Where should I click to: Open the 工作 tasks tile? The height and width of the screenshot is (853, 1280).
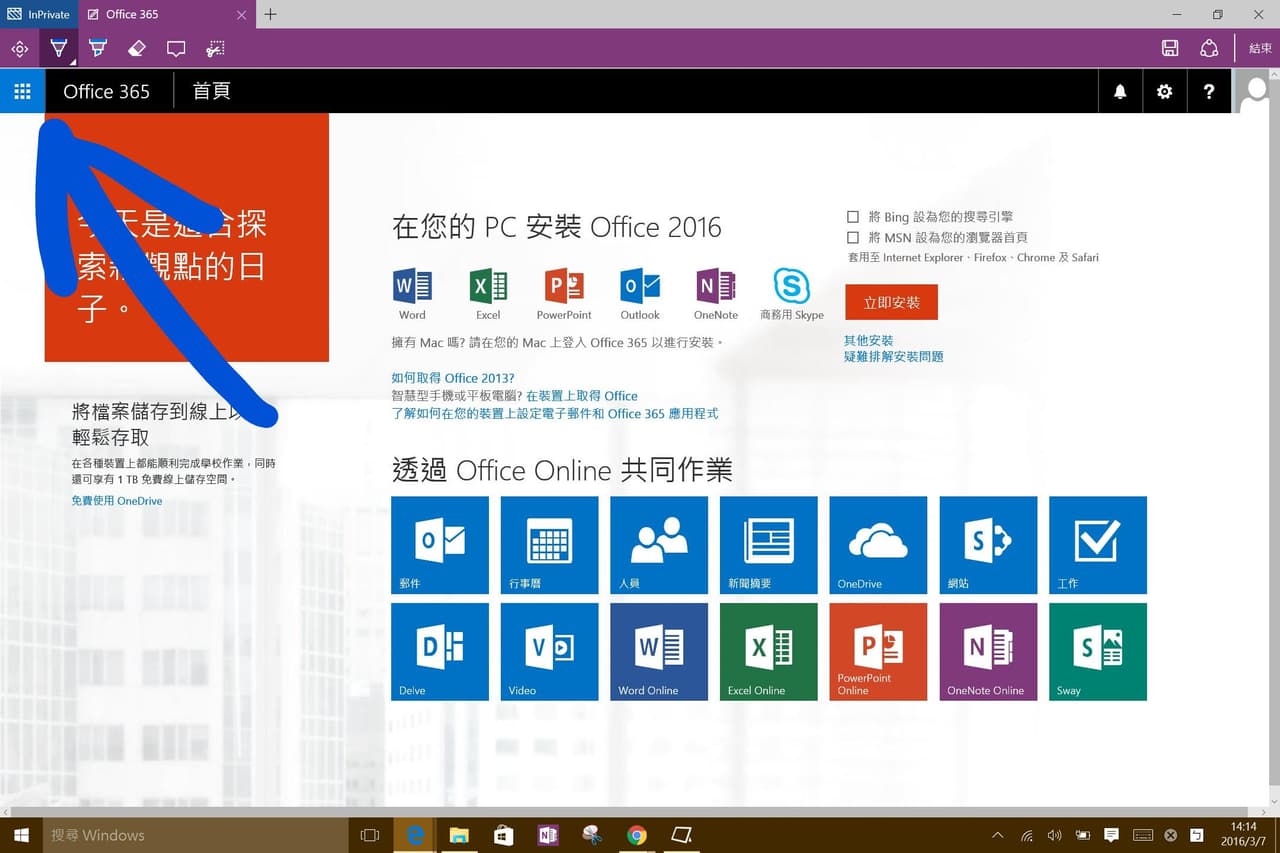click(1098, 545)
